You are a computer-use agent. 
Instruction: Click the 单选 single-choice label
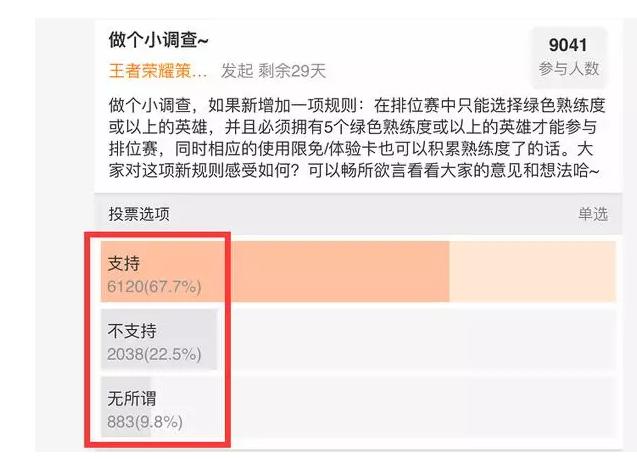click(x=592, y=214)
